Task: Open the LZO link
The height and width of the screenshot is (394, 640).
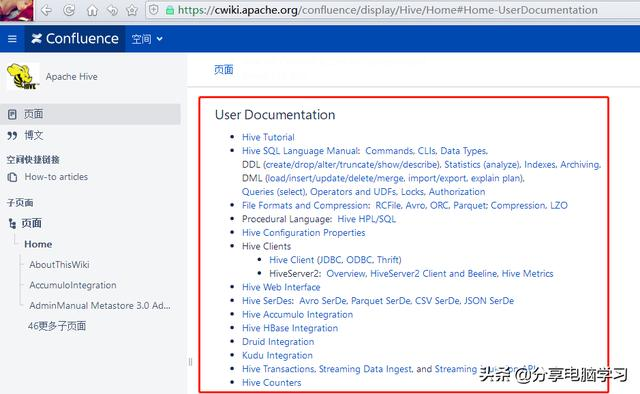Action: [x=559, y=205]
